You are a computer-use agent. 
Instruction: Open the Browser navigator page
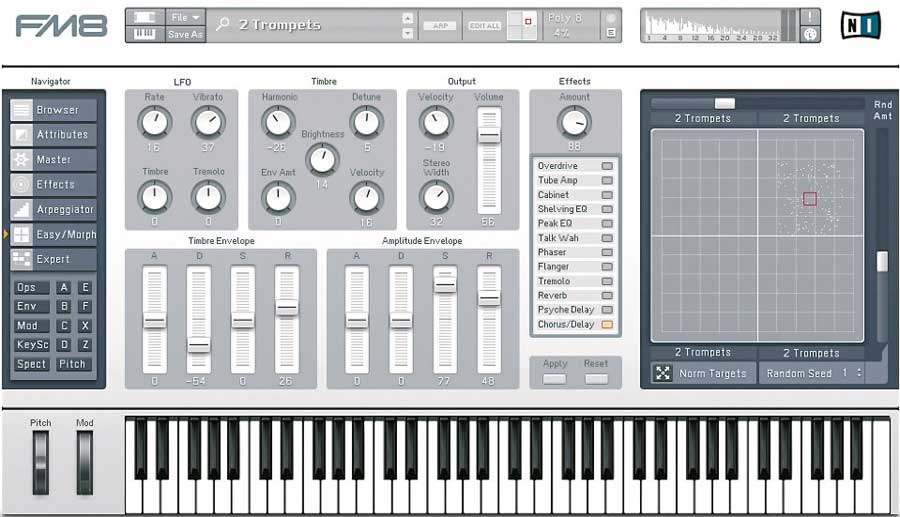click(53, 110)
